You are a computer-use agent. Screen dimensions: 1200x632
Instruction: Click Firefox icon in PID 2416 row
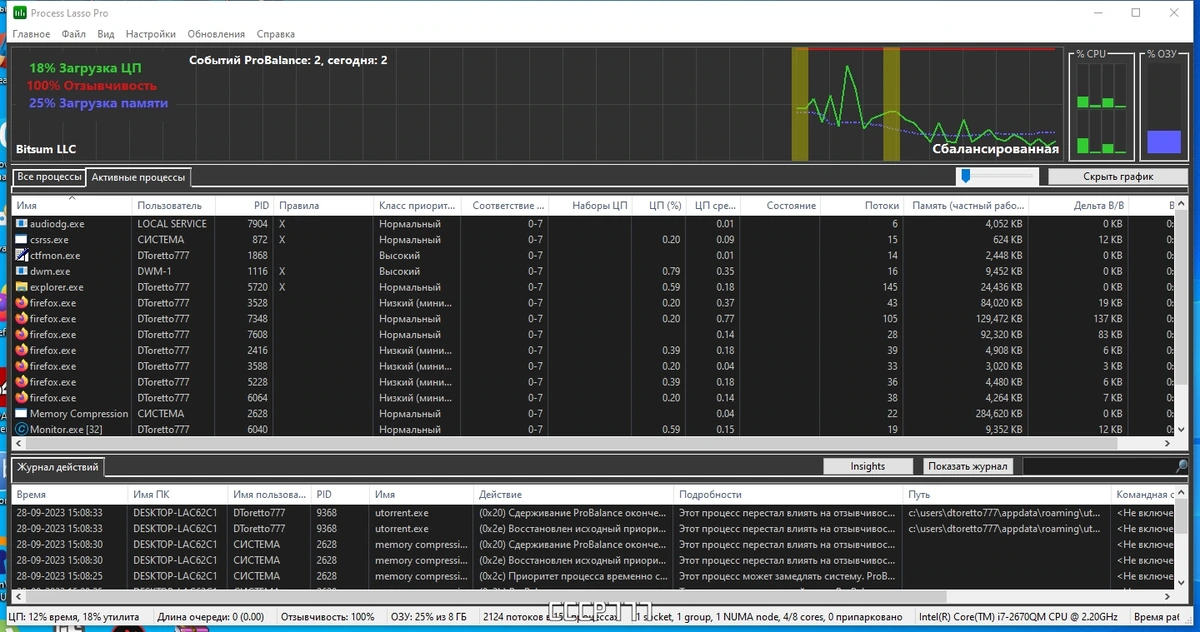tap(21, 351)
